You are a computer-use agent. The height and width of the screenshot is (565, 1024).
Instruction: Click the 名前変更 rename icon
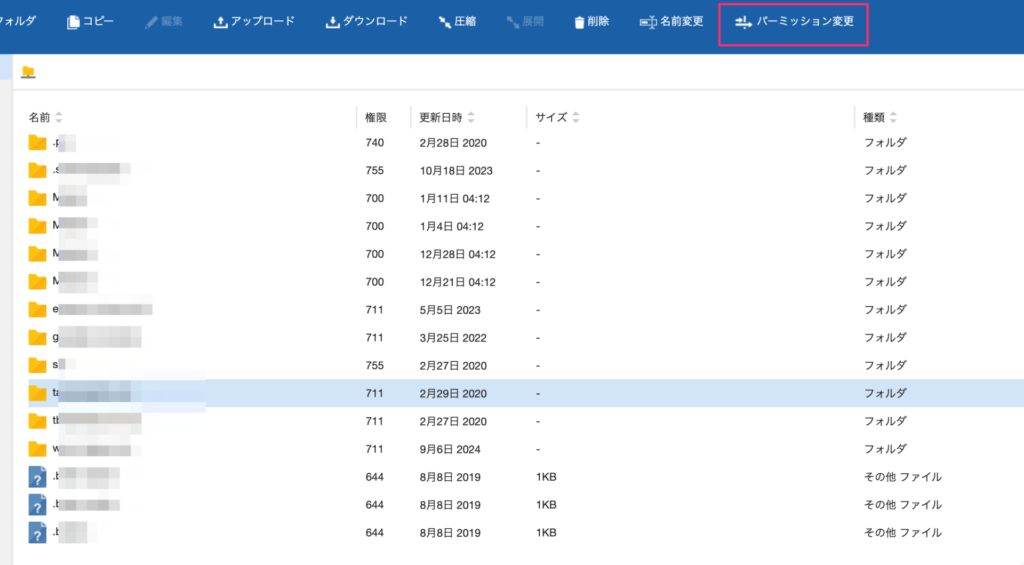[x=647, y=22]
